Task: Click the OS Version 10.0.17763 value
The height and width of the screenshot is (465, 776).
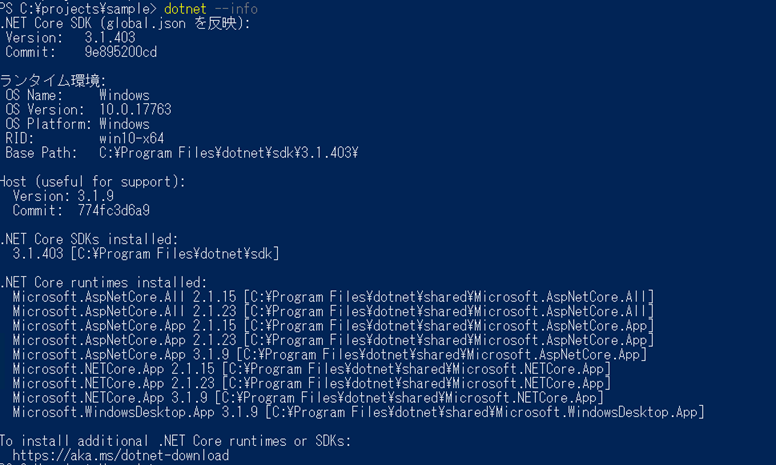Action: coord(135,109)
